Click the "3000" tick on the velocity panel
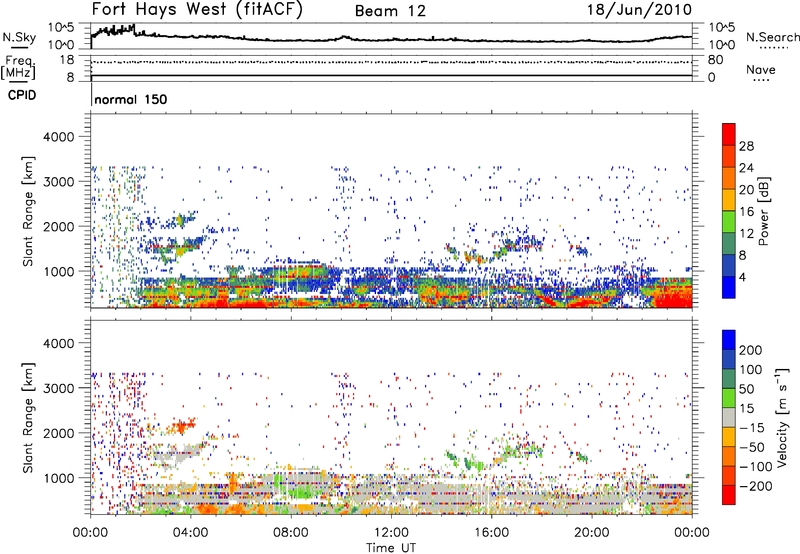The width and height of the screenshot is (800, 554). pyautogui.click(x=59, y=388)
